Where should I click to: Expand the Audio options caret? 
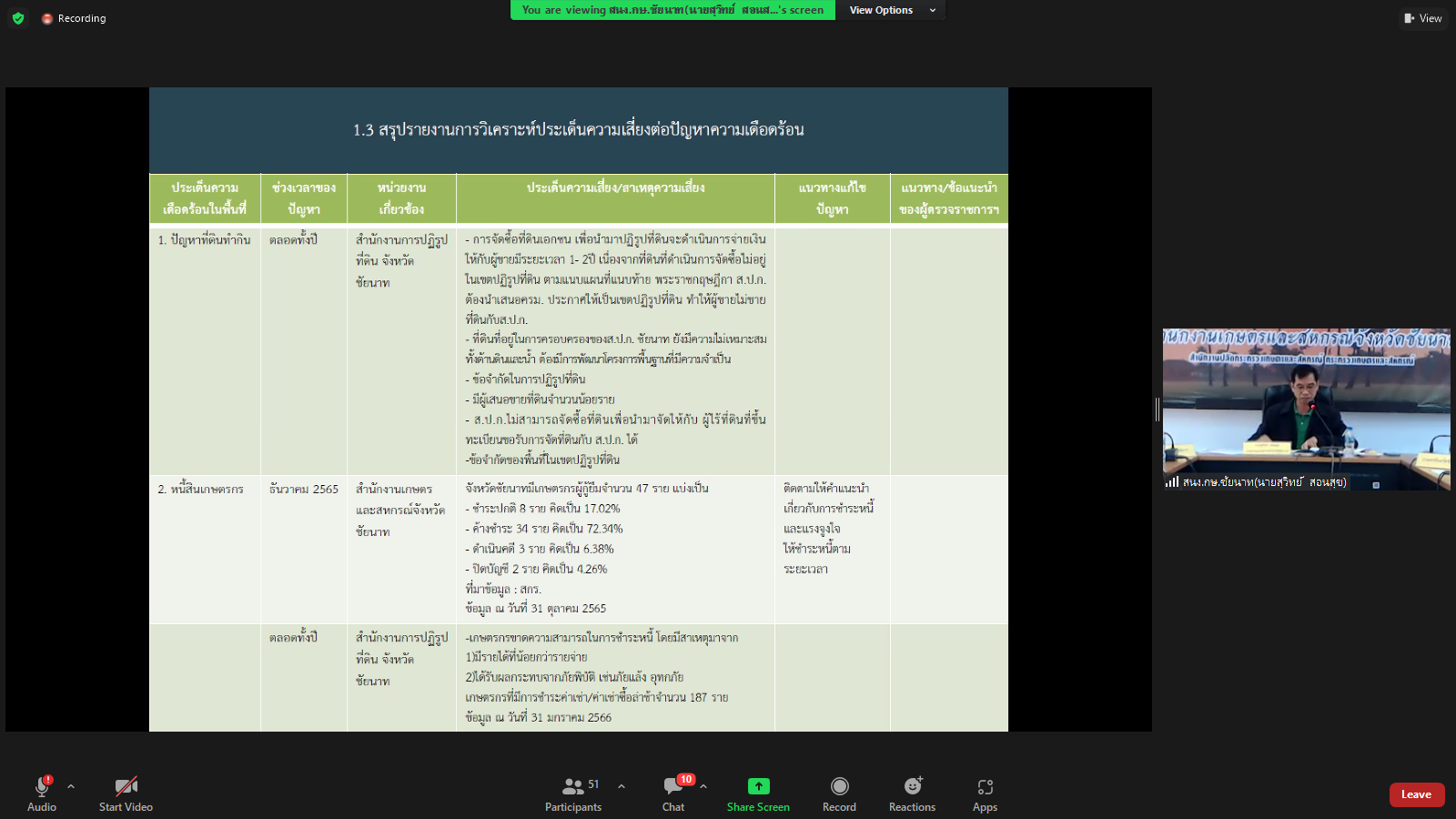coord(71,786)
